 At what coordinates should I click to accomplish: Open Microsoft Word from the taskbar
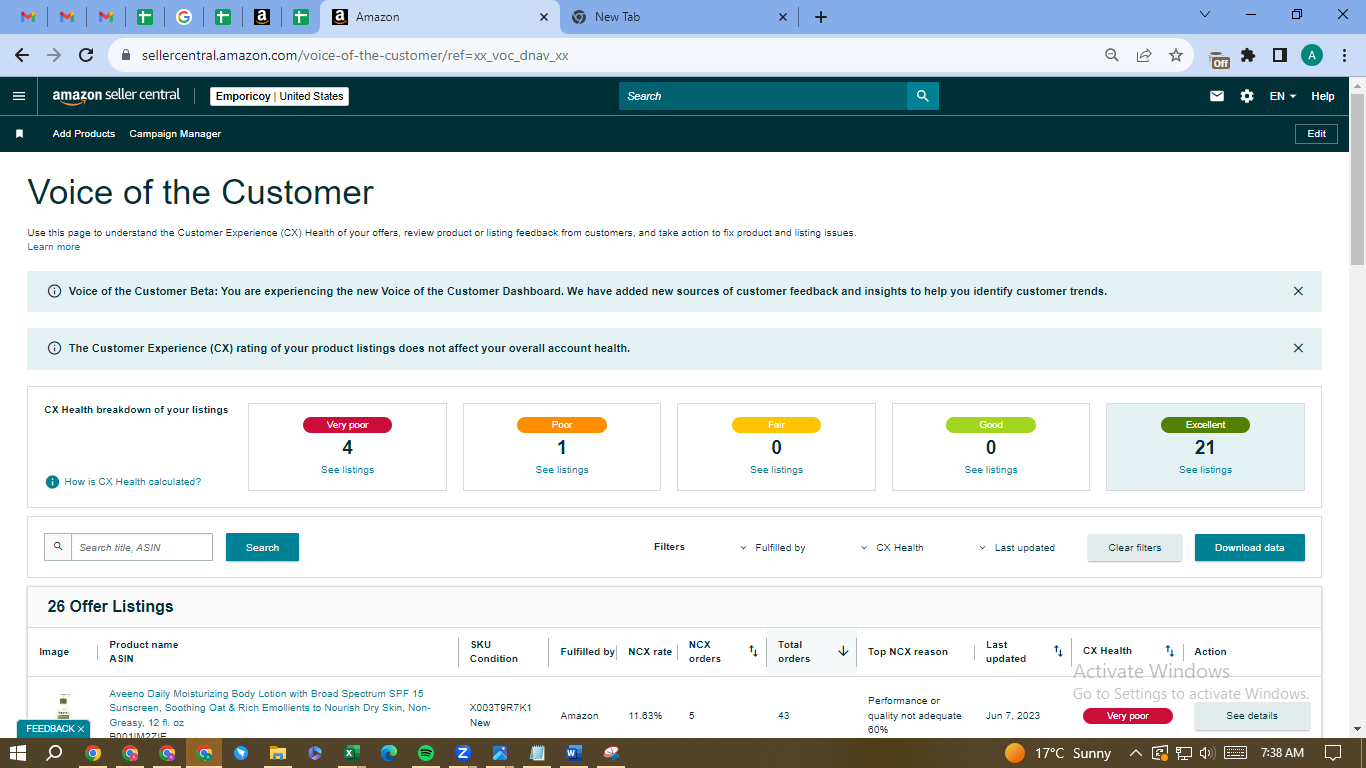[574, 753]
